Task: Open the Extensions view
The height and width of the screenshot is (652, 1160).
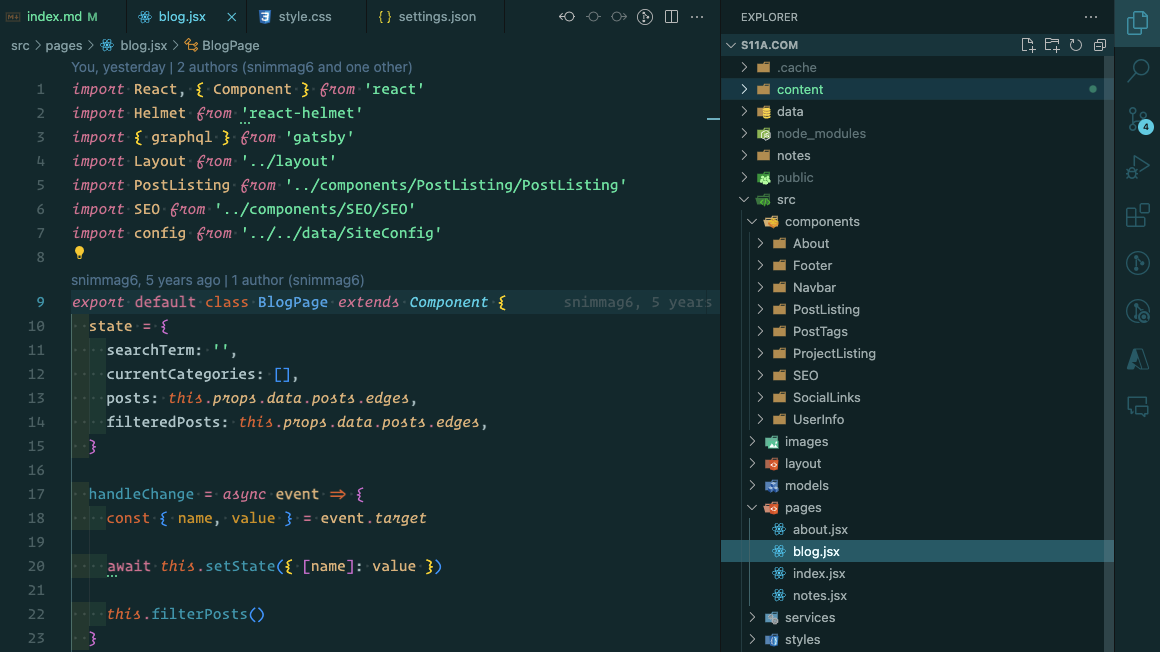Action: tap(1137, 215)
